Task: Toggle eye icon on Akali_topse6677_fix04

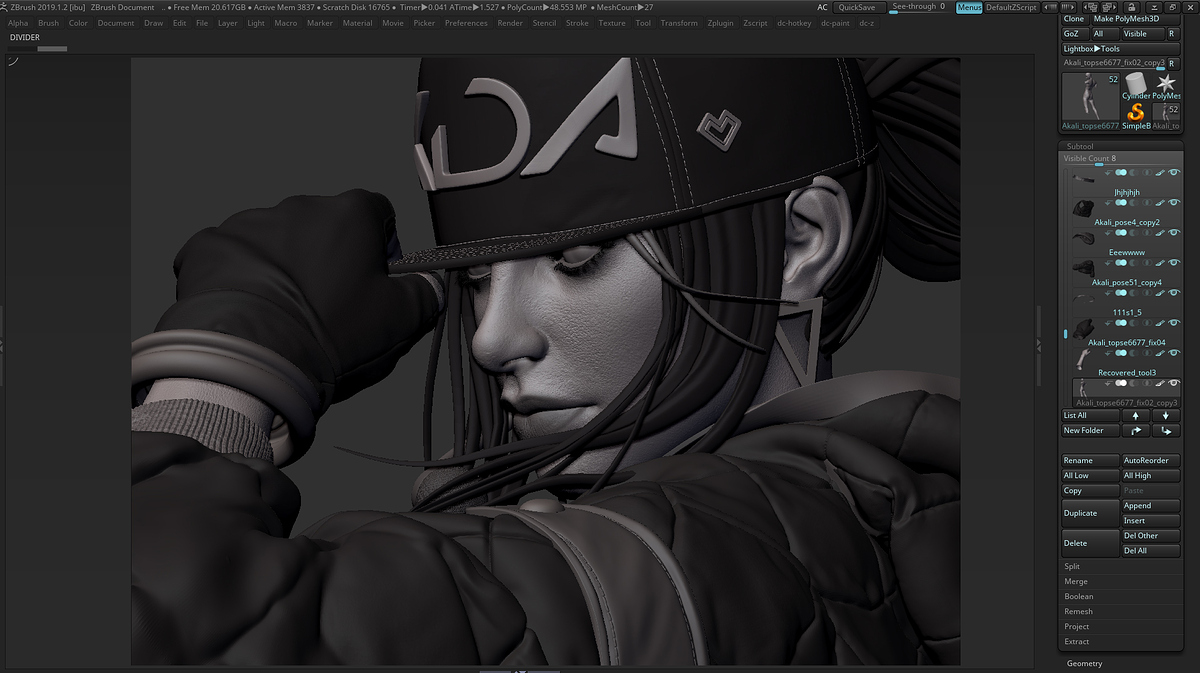Action: (1174, 322)
